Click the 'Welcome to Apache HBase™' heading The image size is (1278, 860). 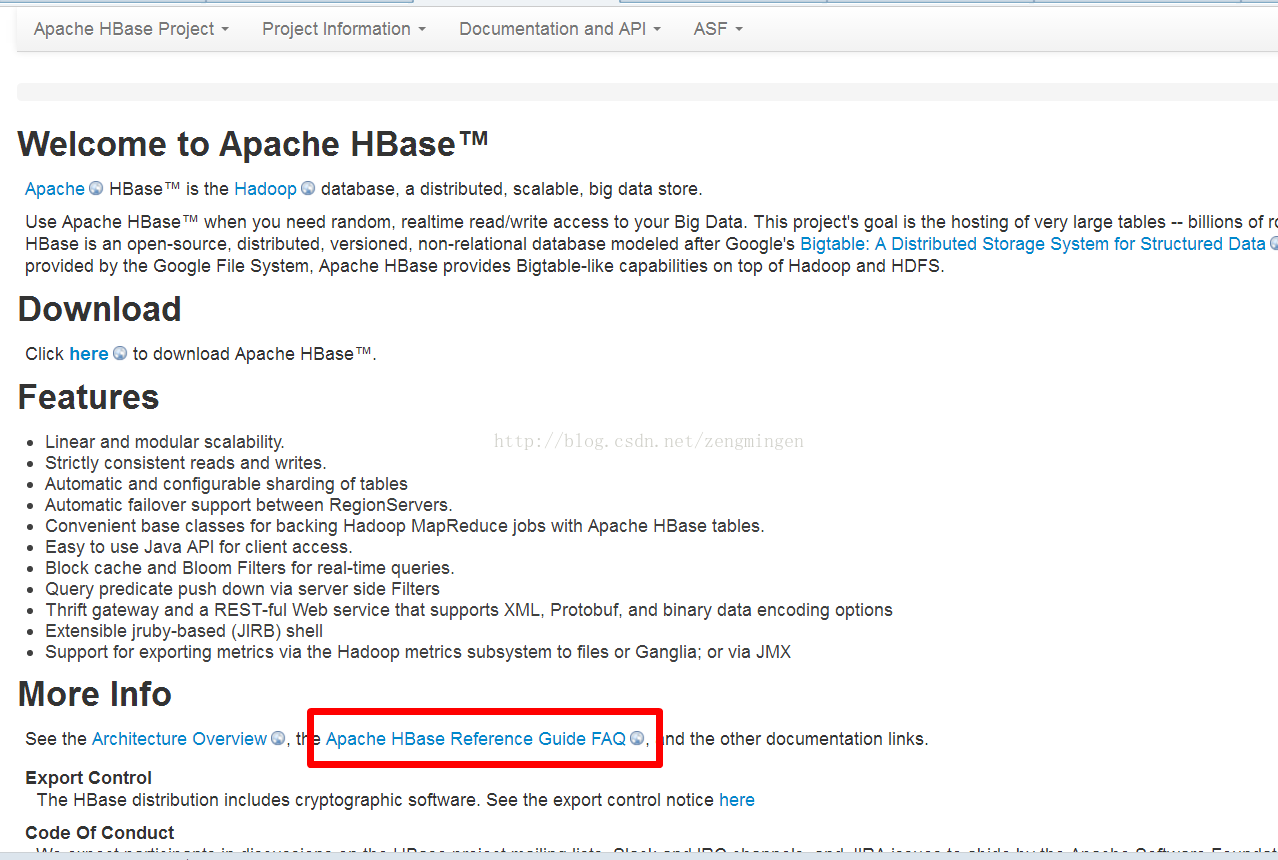[x=253, y=144]
